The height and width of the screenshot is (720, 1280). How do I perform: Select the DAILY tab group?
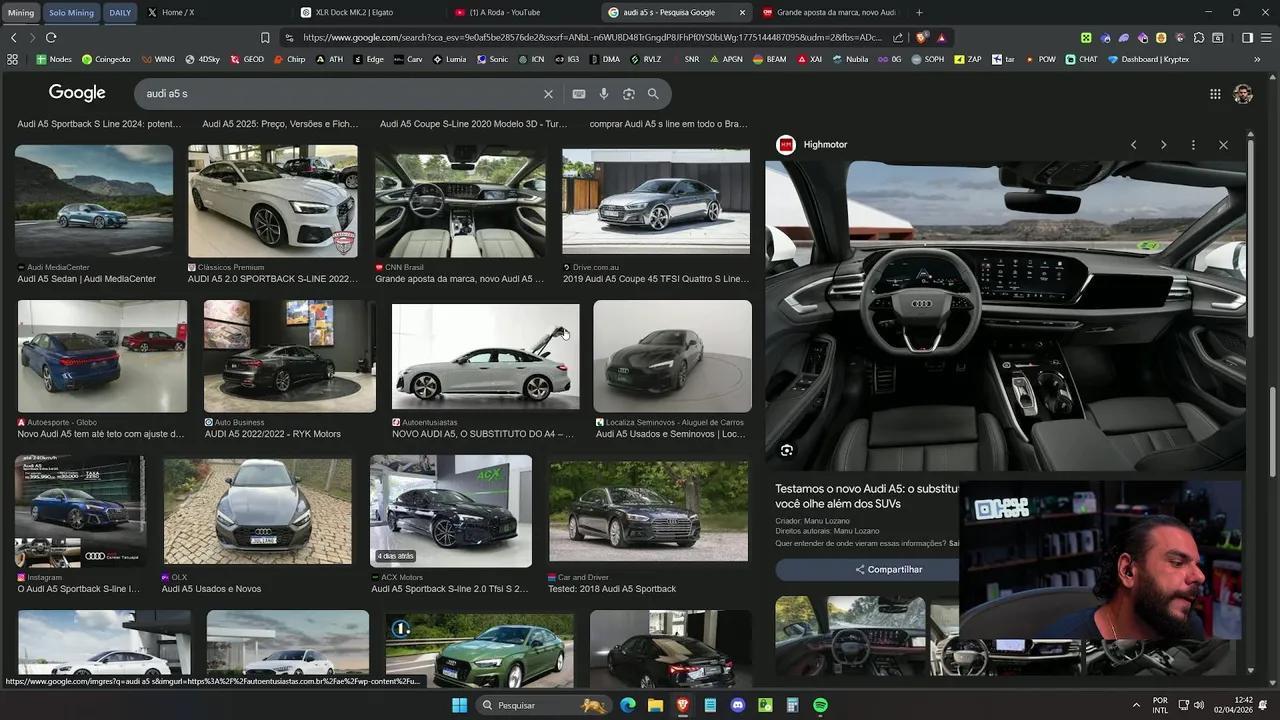click(x=120, y=13)
